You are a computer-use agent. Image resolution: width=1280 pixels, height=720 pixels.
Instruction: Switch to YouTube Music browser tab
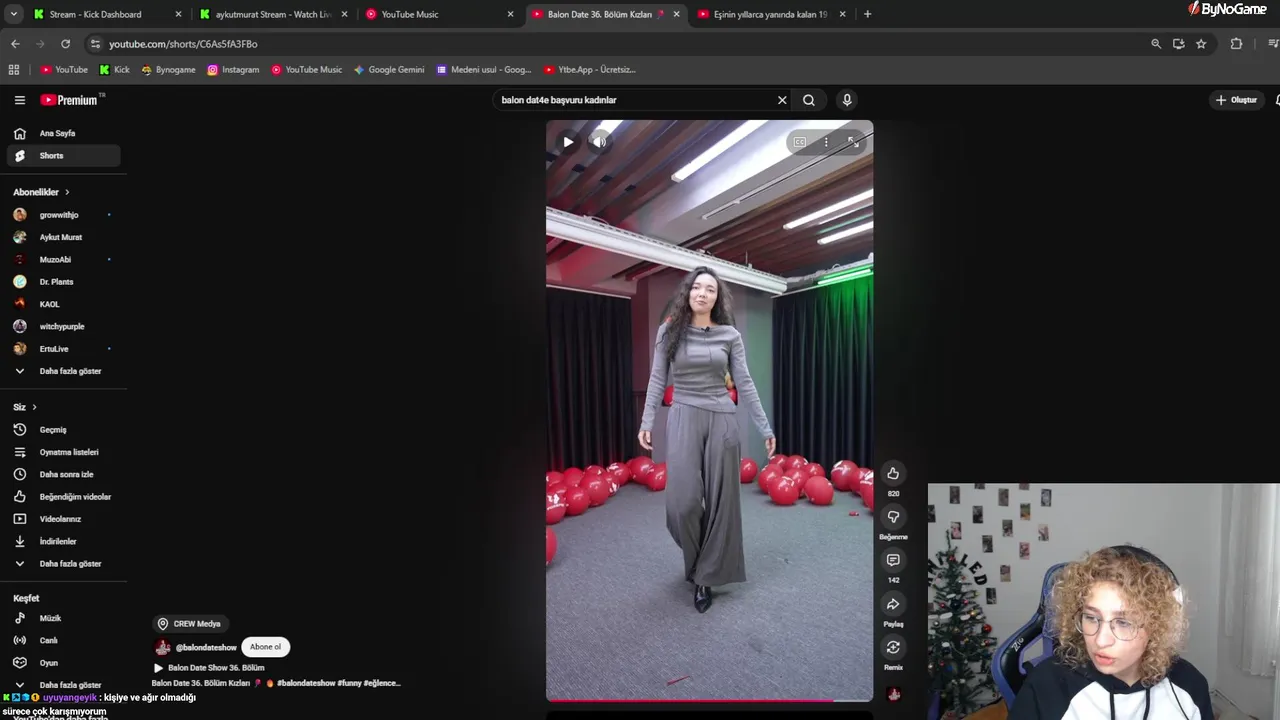[x=439, y=14]
